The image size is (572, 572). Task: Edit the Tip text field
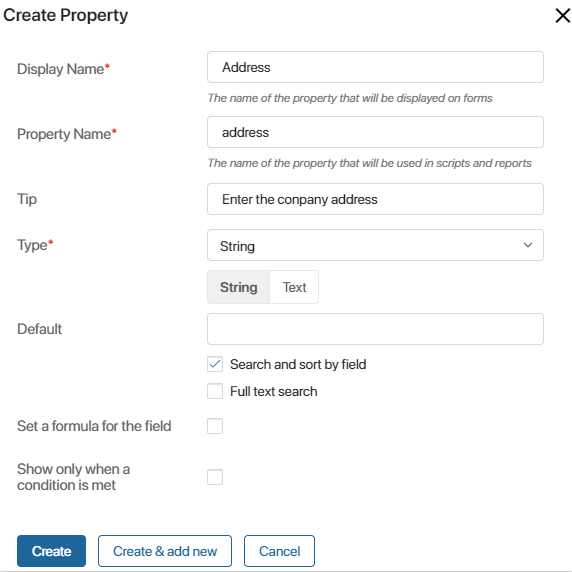[375, 199]
